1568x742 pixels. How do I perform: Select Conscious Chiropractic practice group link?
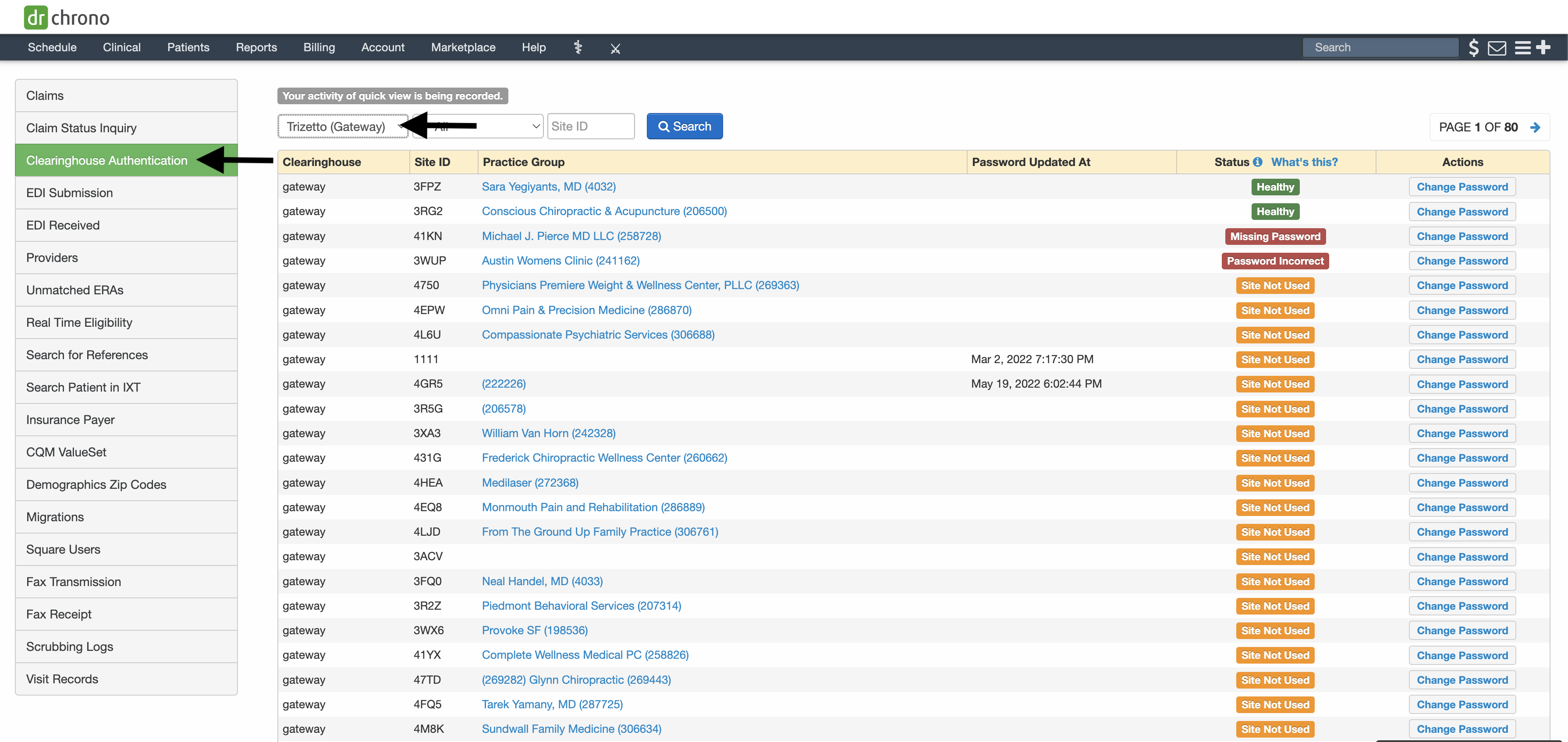tap(604, 211)
